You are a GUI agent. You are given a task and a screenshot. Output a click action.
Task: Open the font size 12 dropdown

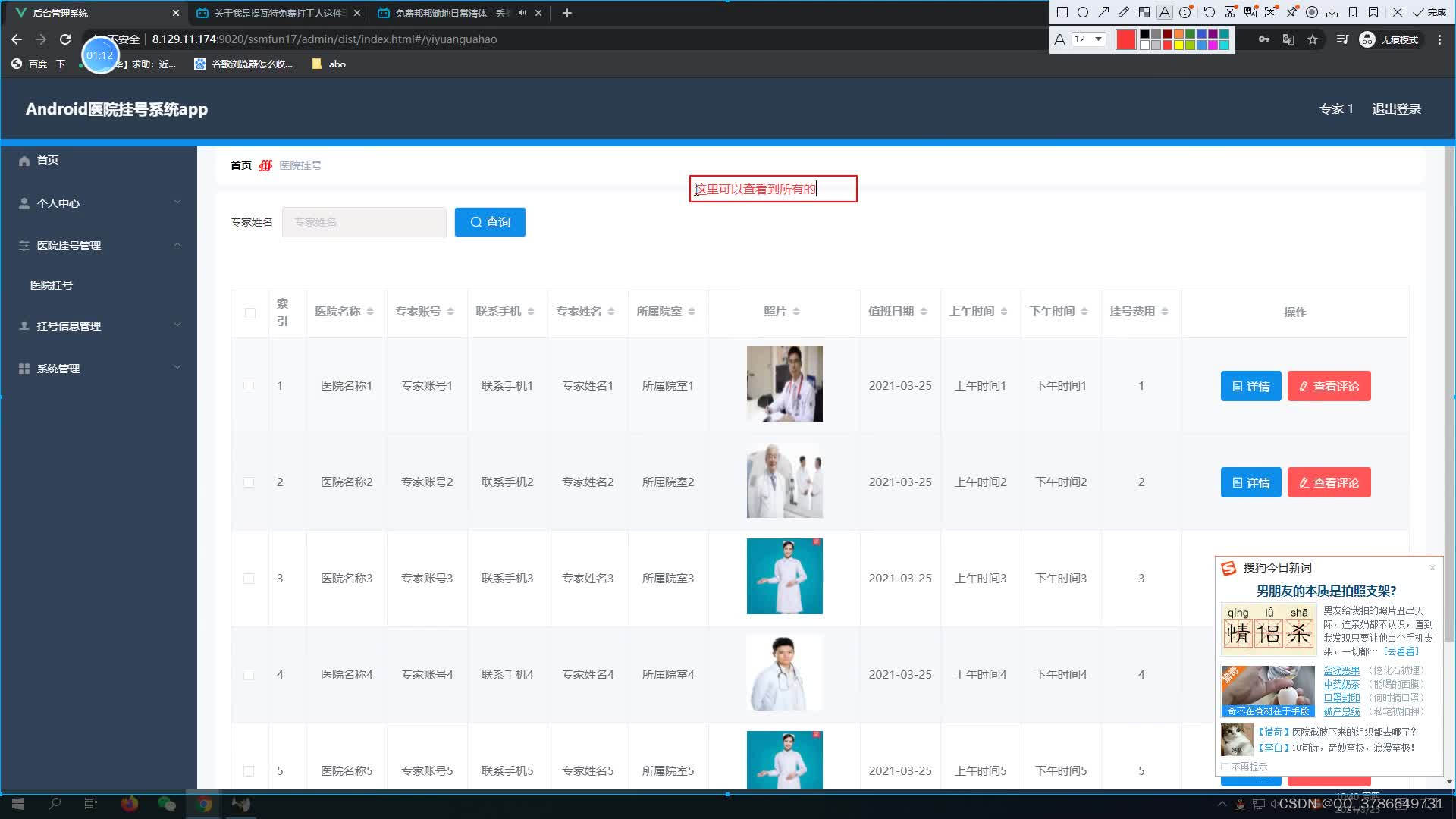tap(1089, 39)
